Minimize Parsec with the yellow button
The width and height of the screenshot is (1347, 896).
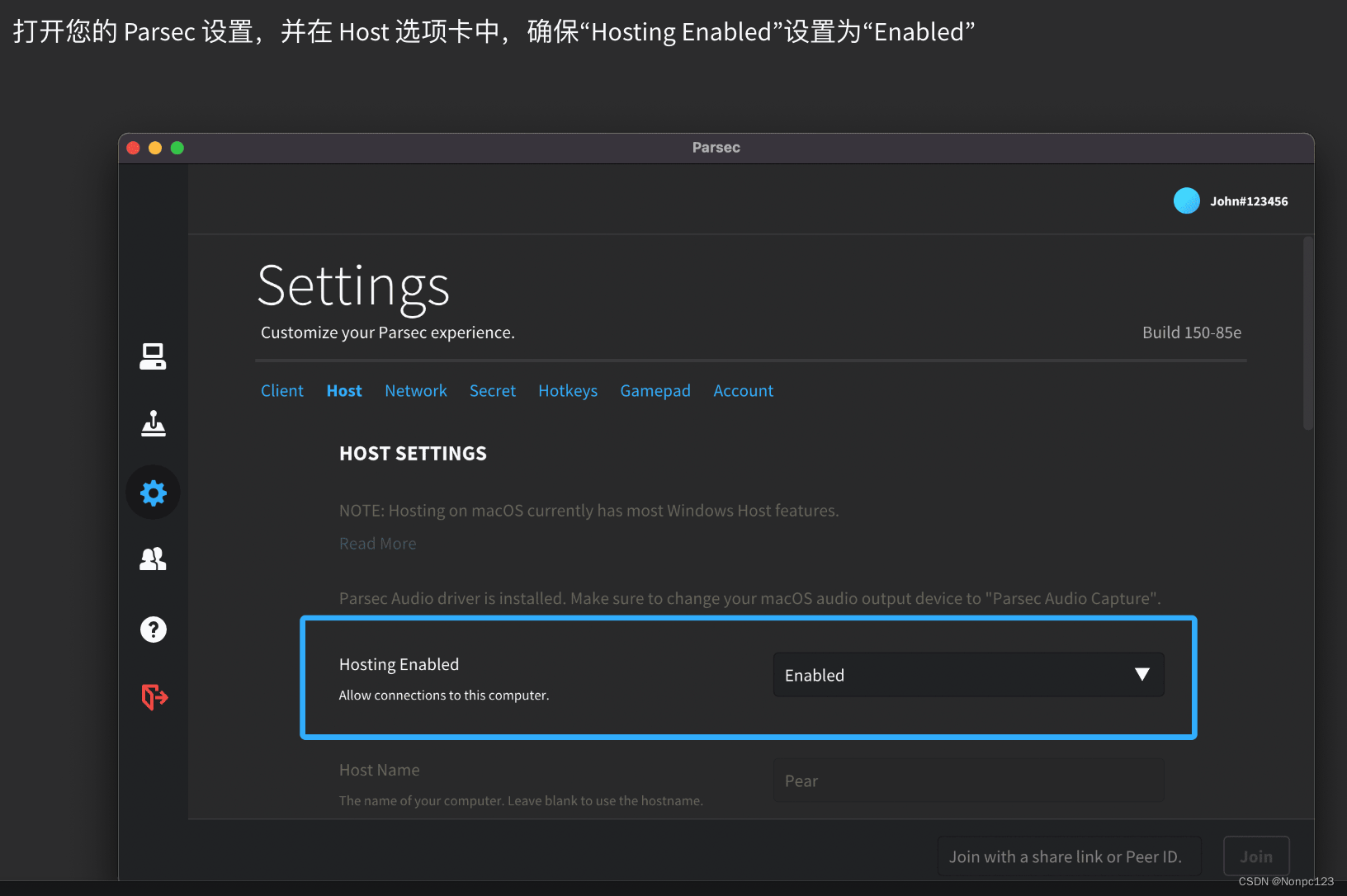(155, 148)
